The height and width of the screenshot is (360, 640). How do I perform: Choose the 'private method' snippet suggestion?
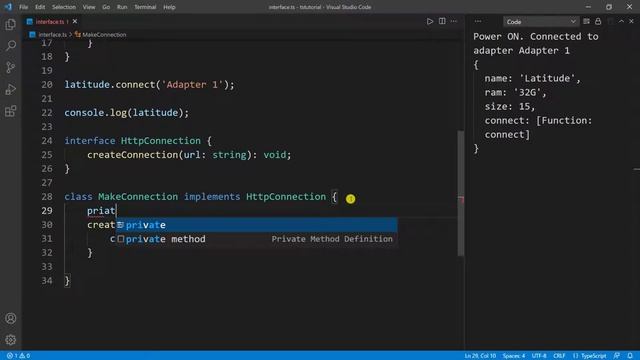click(x=256, y=239)
